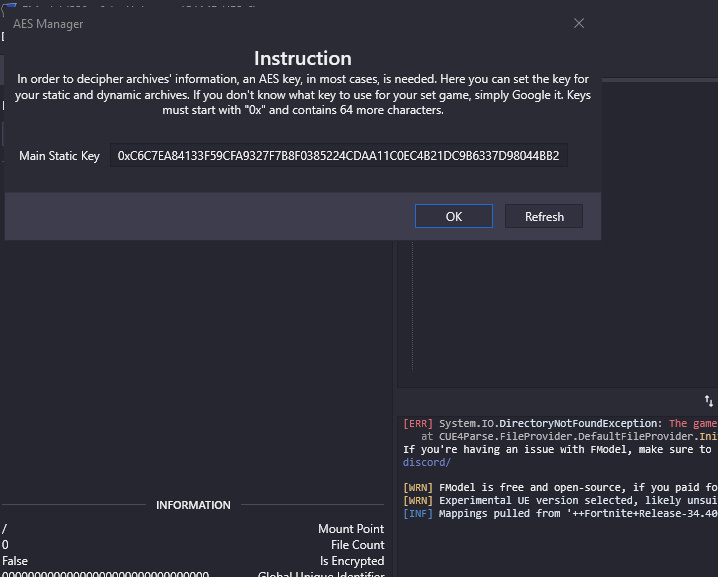Select the File Count information row
Screen dimensions: 718x577
pyautogui.click(x=193, y=545)
